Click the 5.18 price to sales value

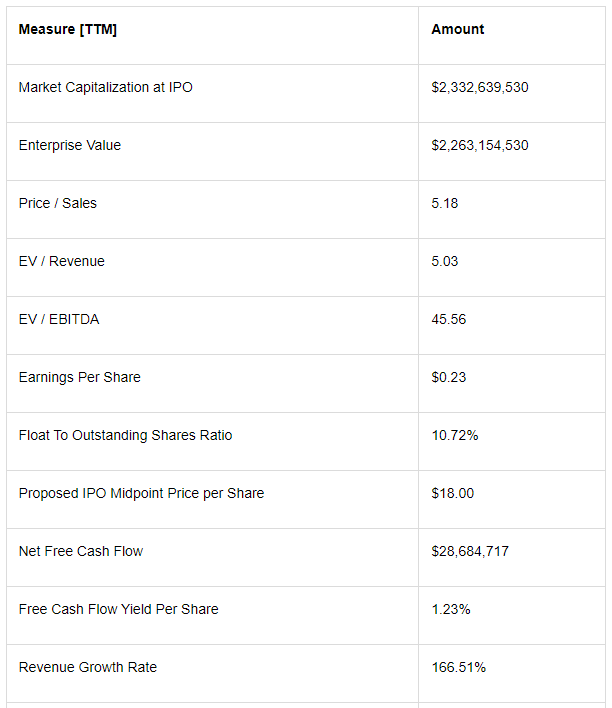445,203
